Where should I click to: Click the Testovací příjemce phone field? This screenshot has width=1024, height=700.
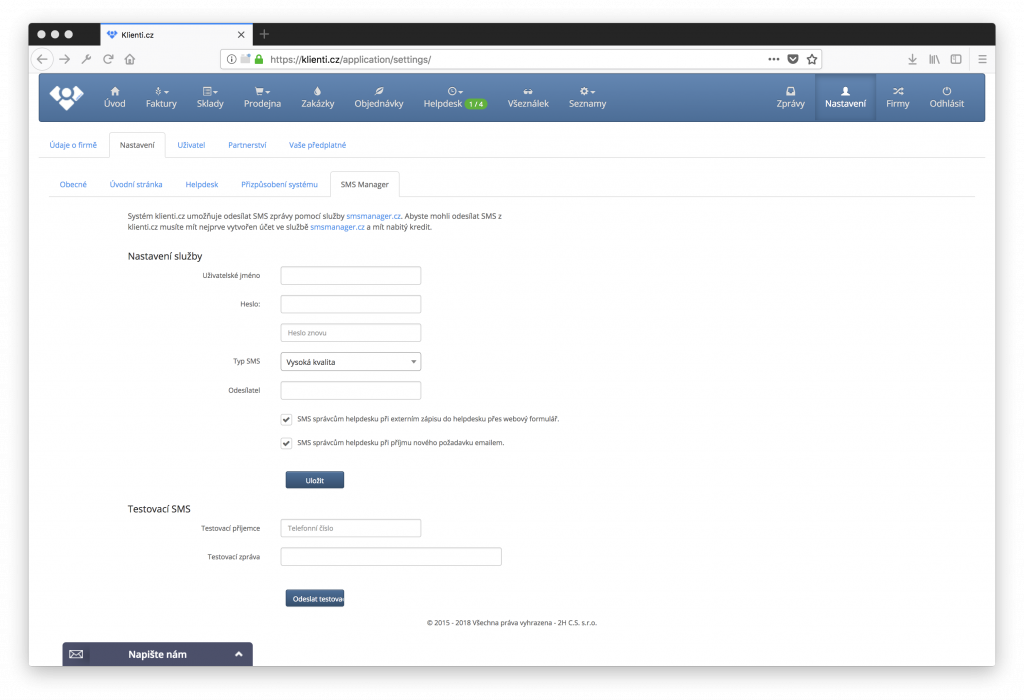tap(350, 528)
